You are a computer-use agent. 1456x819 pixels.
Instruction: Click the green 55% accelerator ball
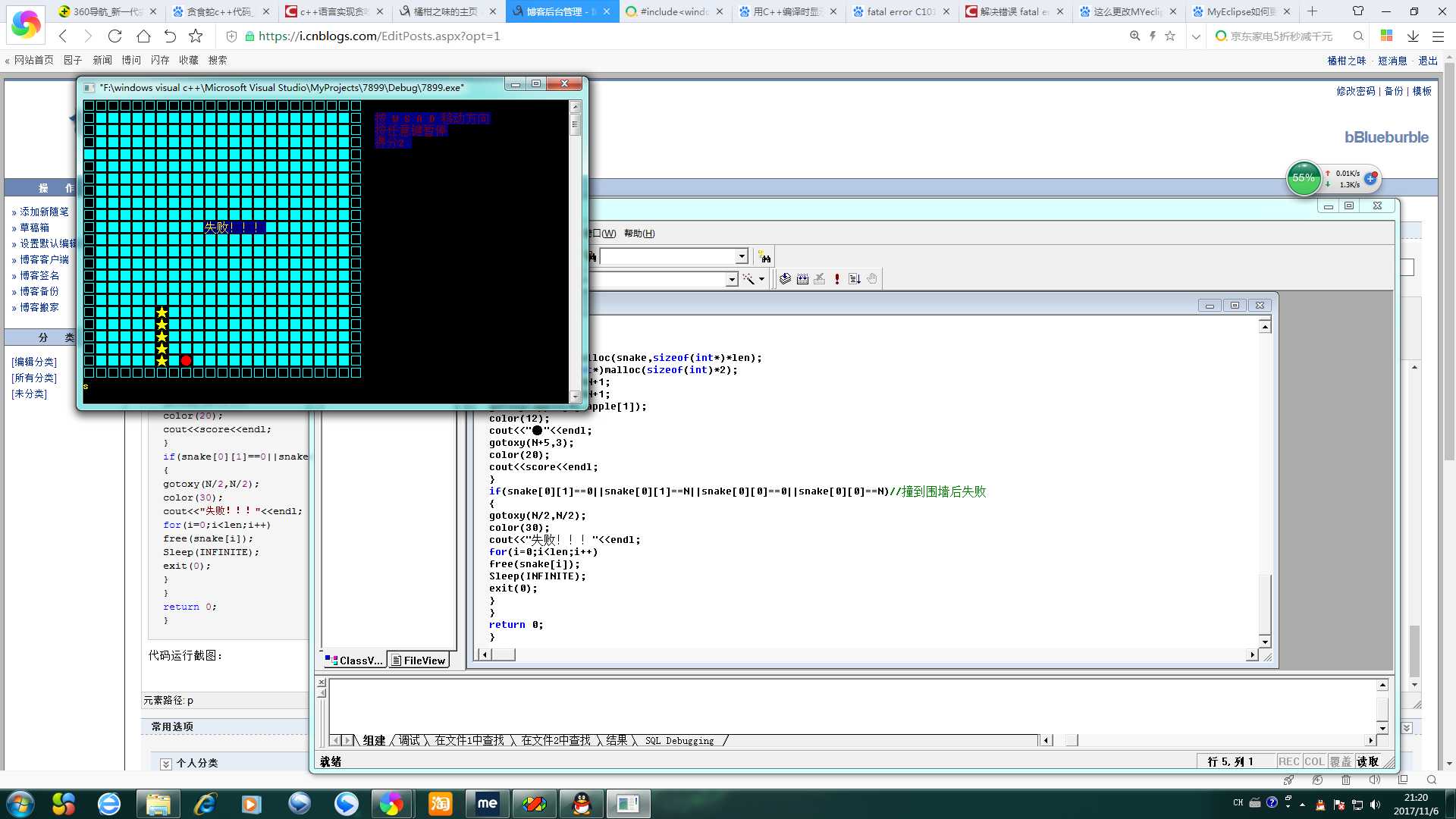coord(1304,178)
